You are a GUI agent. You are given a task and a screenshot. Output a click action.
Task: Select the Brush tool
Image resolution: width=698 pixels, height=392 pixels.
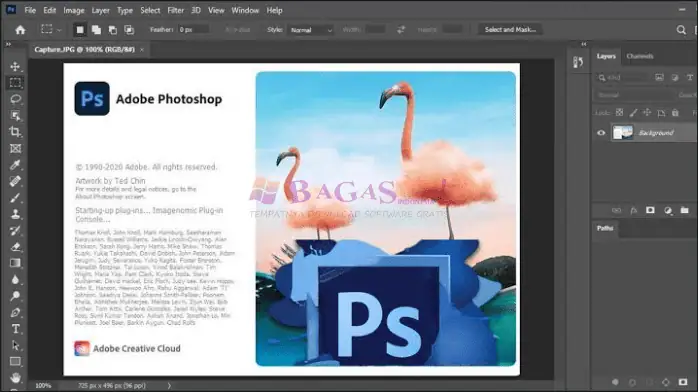pos(15,198)
